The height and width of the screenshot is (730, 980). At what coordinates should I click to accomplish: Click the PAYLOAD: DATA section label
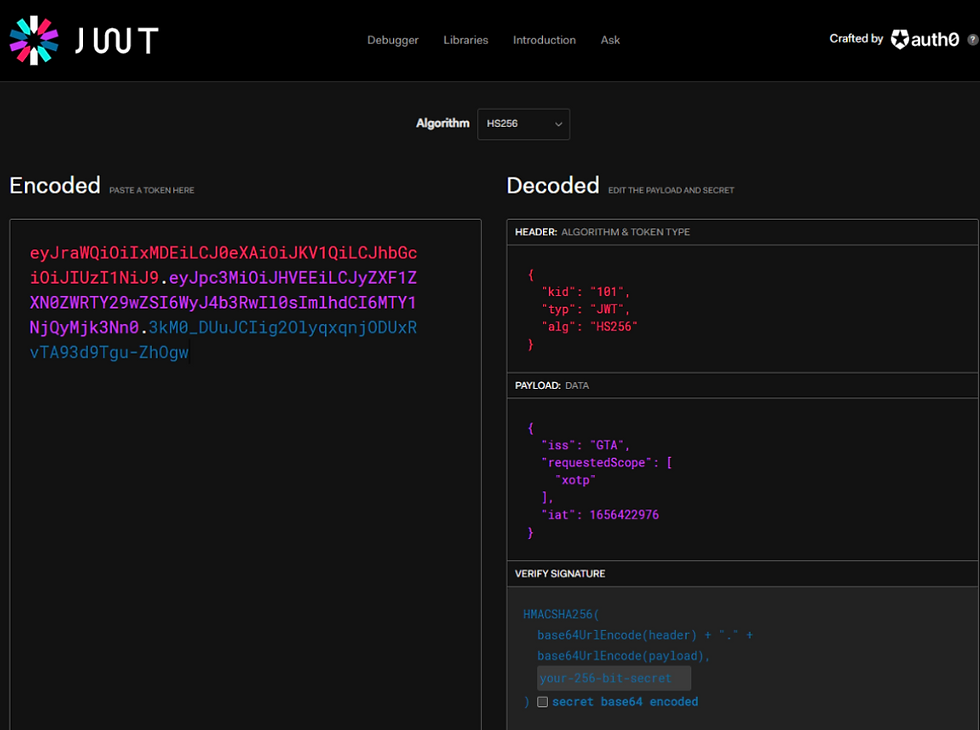pyautogui.click(x=552, y=386)
